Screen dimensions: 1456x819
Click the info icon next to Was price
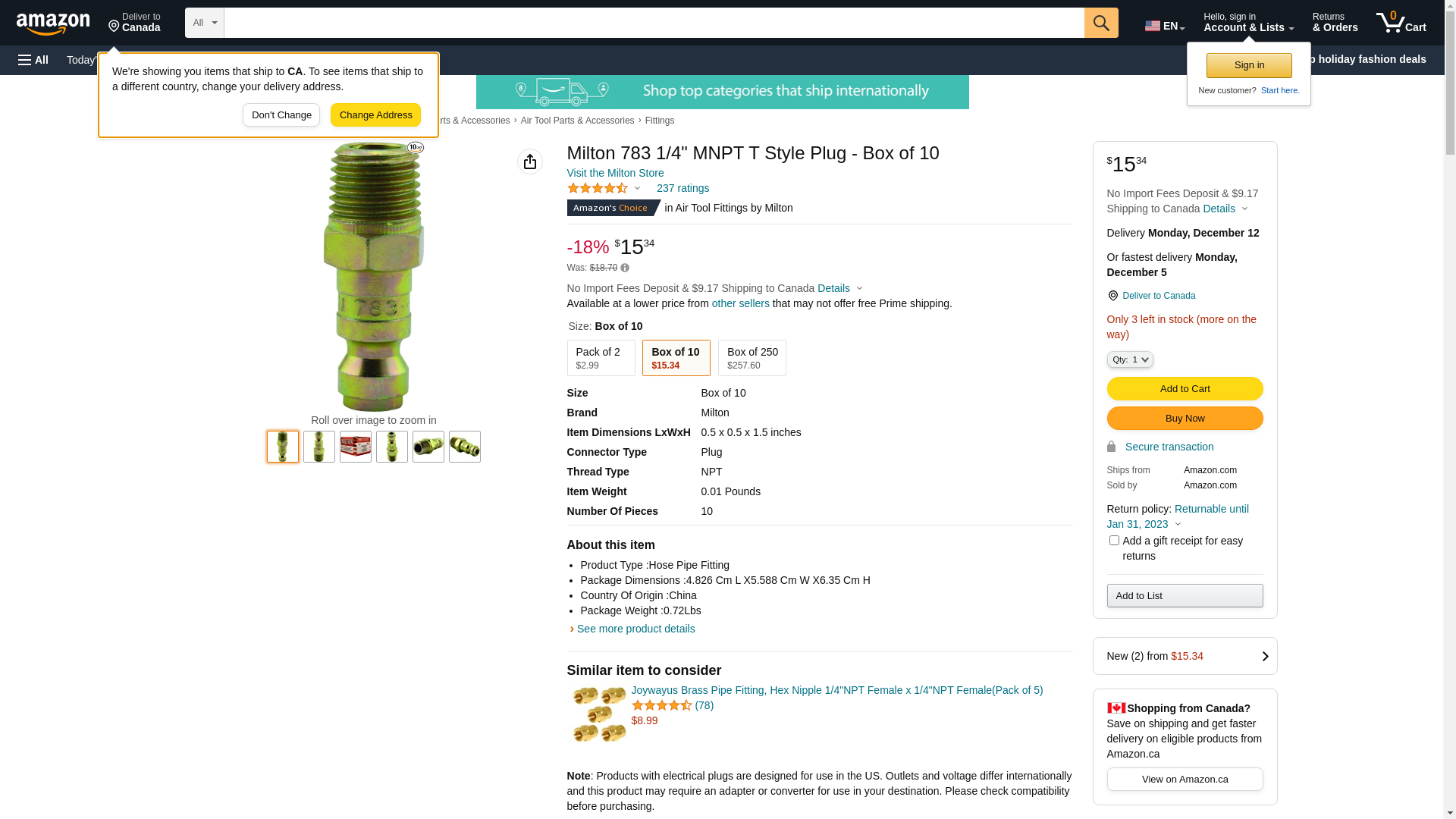pyautogui.click(x=625, y=268)
